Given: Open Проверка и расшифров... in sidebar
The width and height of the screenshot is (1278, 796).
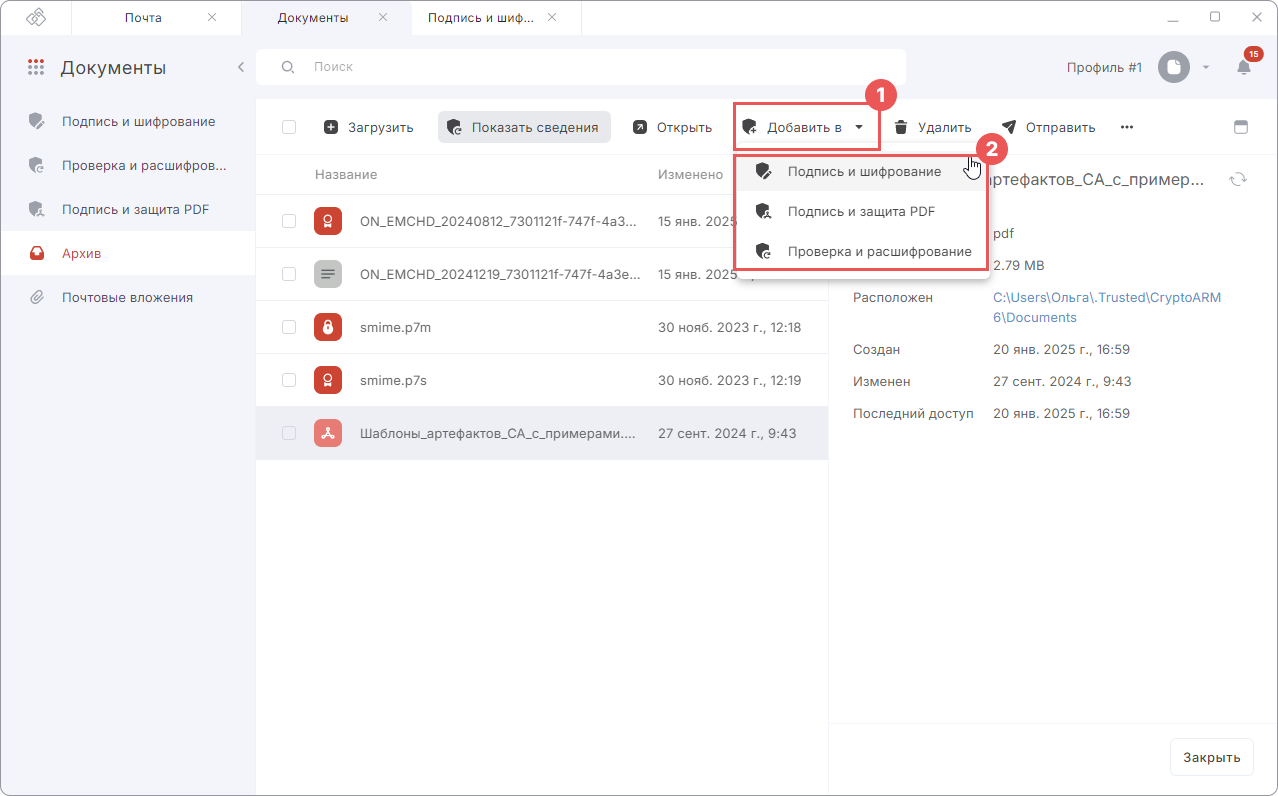Looking at the screenshot, I should coord(128,165).
